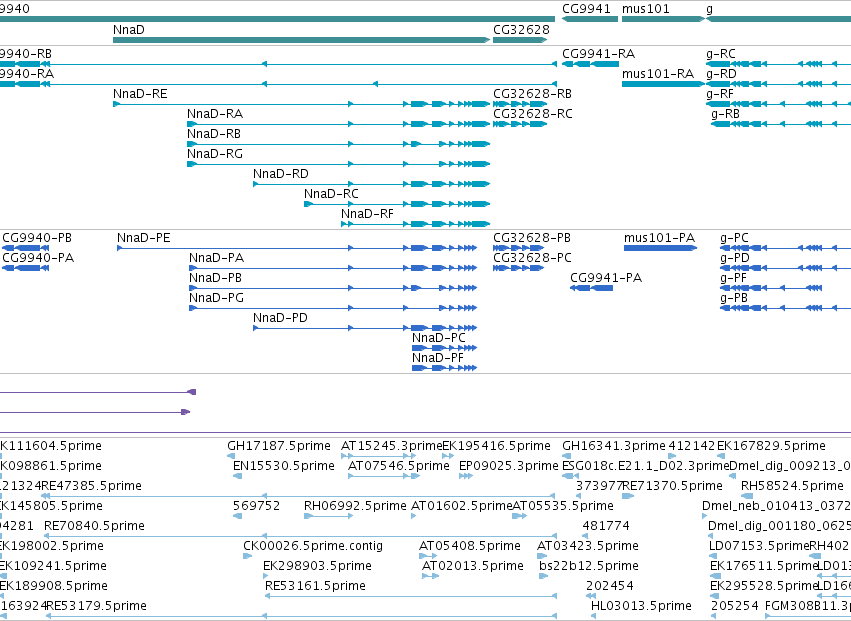Click the NnaD-RC transcript label

[x=331, y=194]
